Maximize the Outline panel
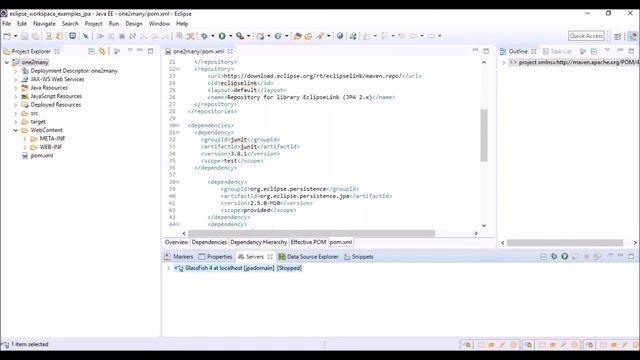 pos(631,51)
